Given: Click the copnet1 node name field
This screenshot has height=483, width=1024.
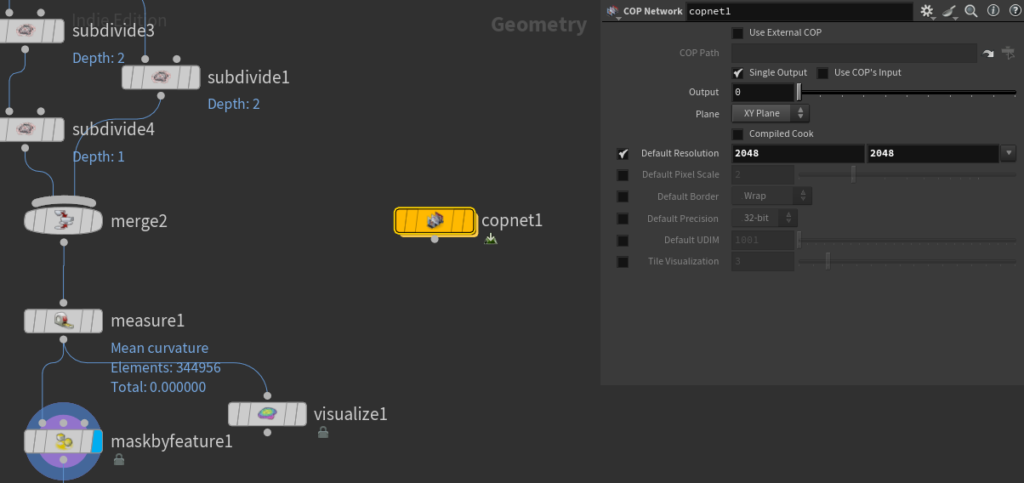Looking at the screenshot, I should pos(798,11).
